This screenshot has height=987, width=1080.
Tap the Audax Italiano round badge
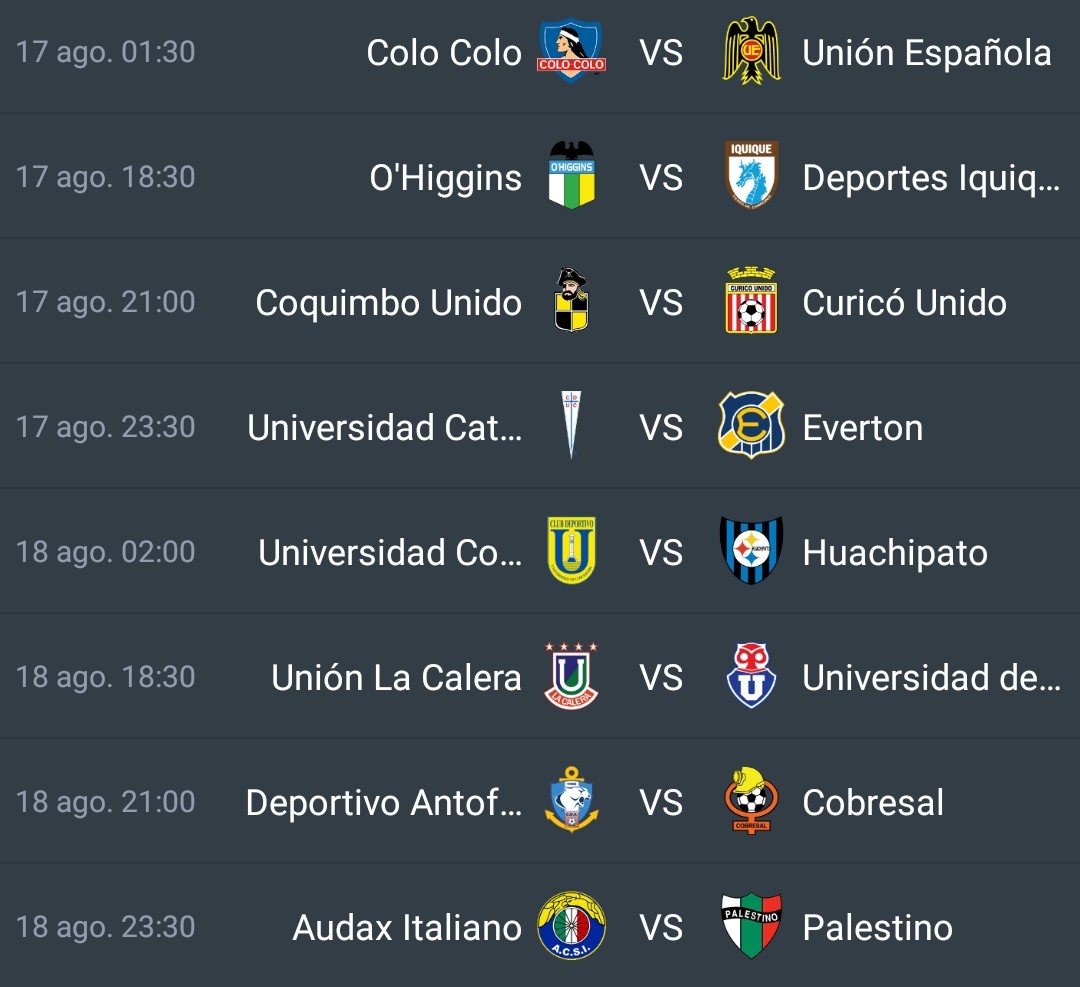point(571,926)
